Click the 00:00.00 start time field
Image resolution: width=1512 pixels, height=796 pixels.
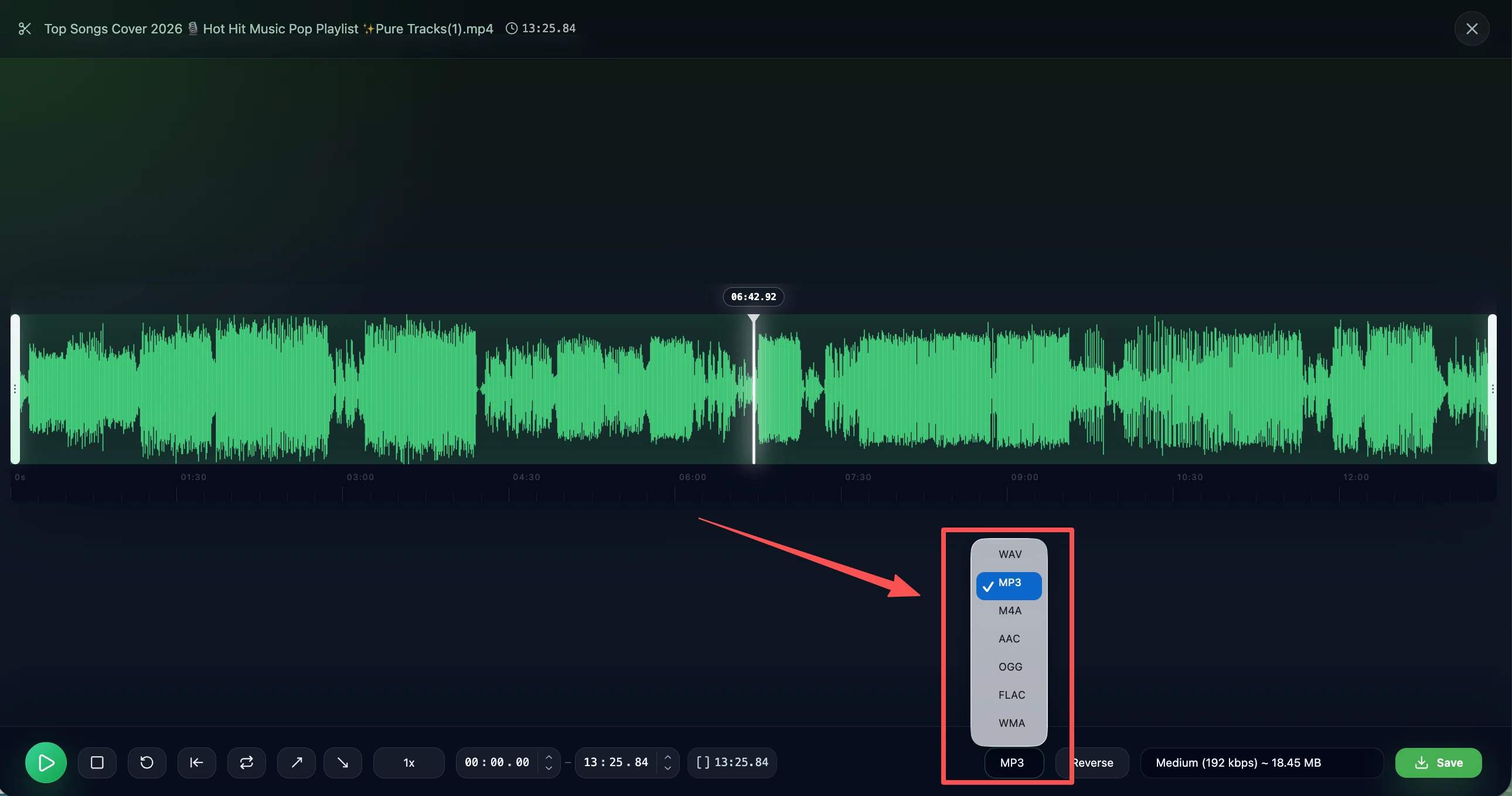496,762
